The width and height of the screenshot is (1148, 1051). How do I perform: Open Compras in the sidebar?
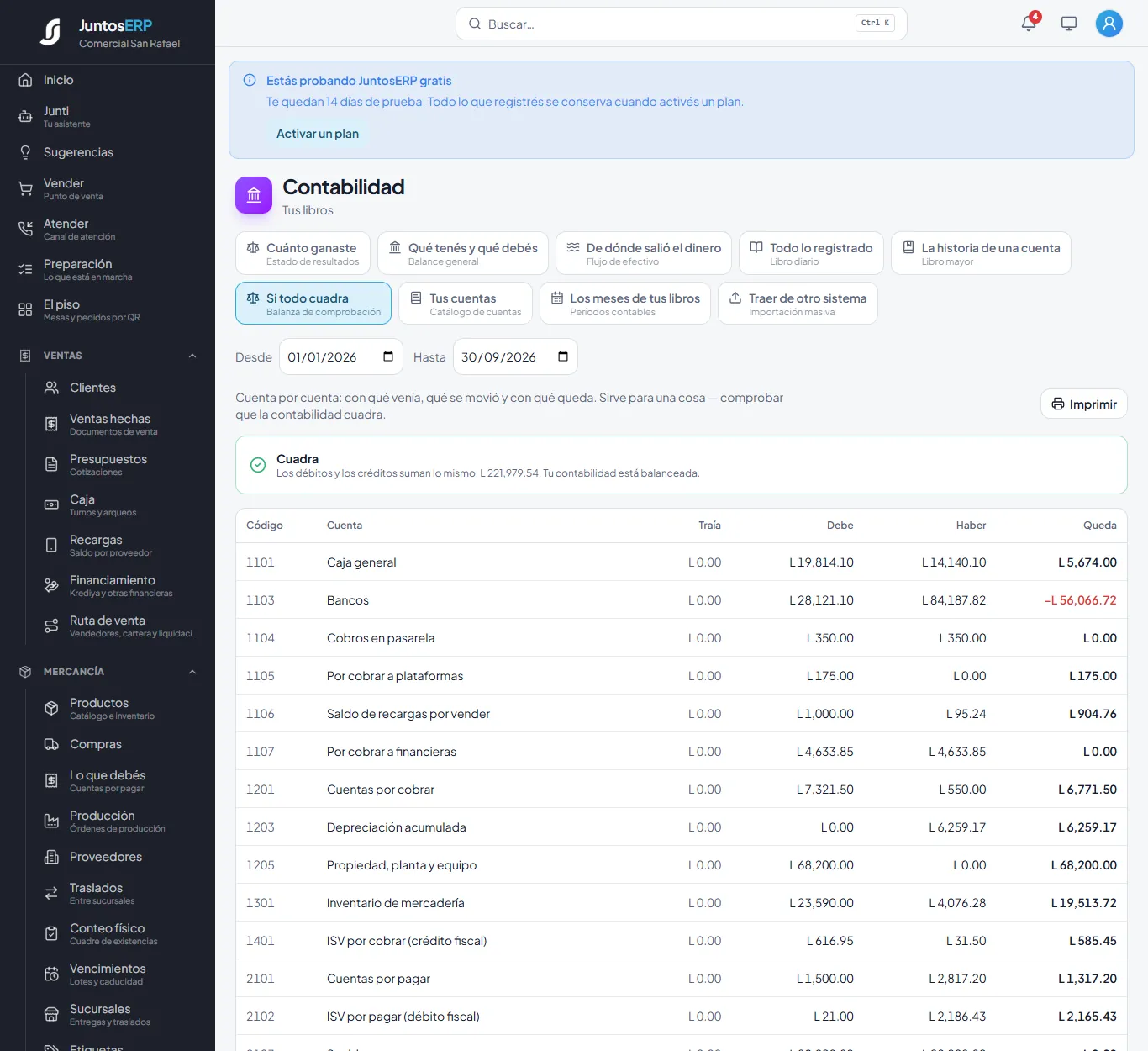120,744
